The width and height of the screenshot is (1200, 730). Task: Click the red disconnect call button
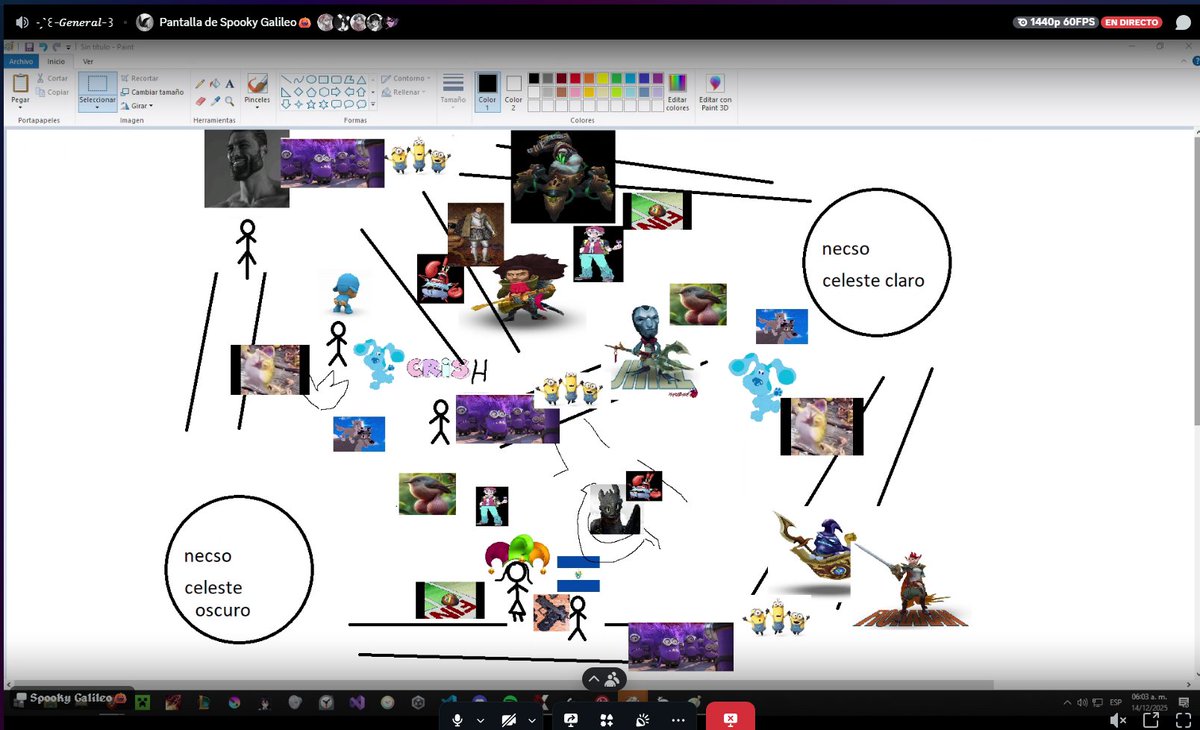pyautogui.click(x=730, y=718)
